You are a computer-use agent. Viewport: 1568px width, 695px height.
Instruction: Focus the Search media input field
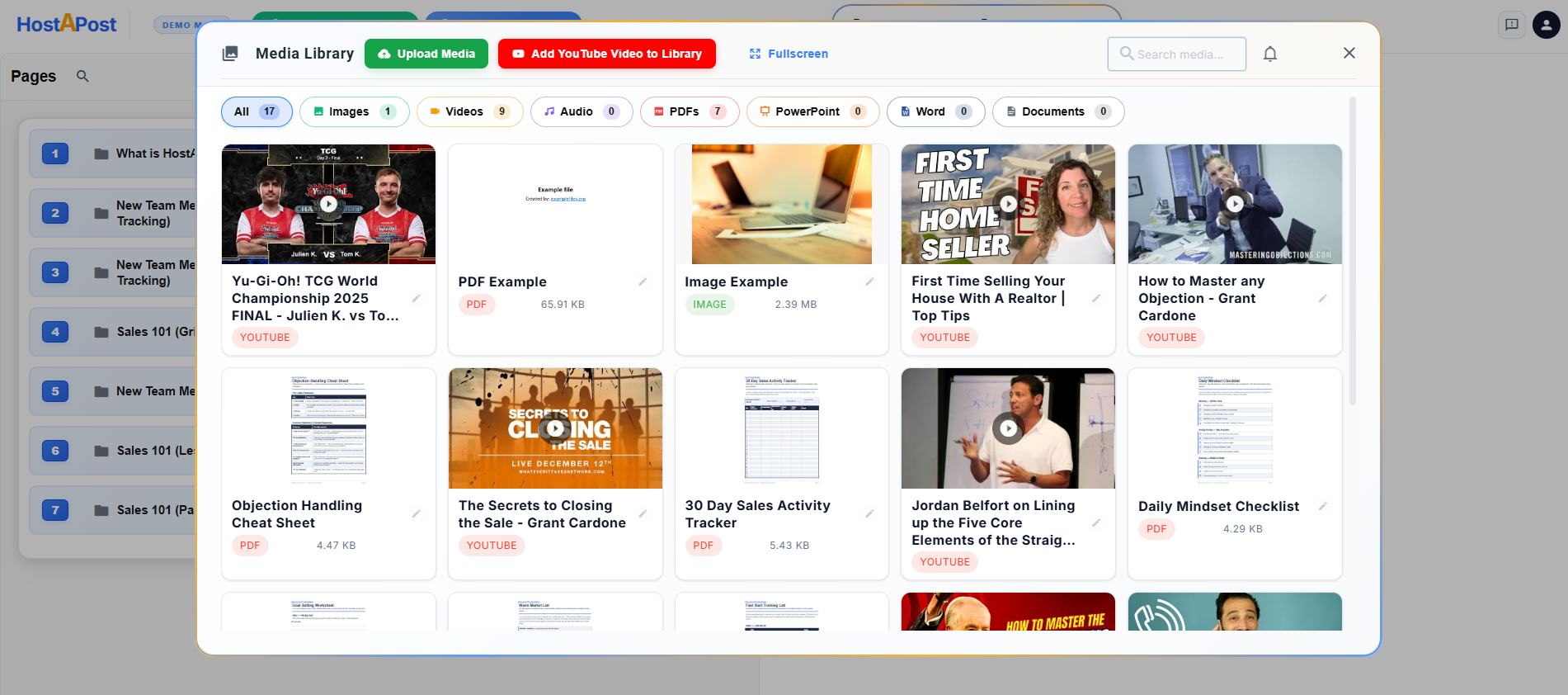[1177, 54]
